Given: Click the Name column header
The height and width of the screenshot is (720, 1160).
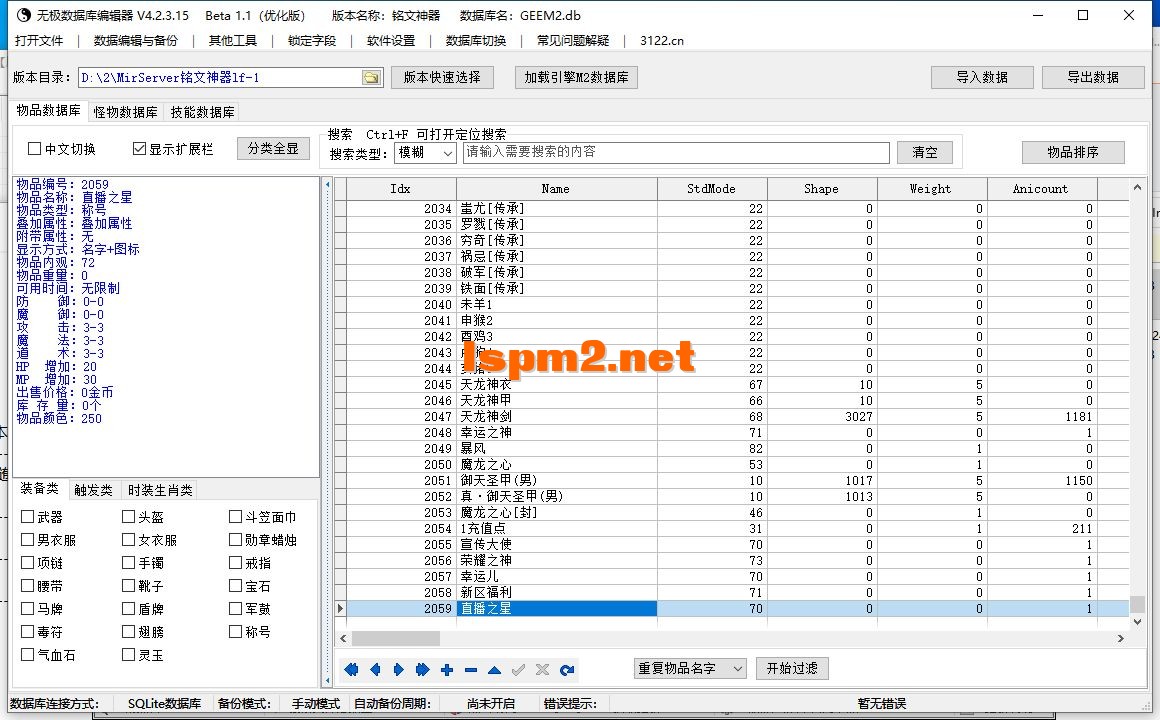Looking at the screenshot, I should (556, 189).
